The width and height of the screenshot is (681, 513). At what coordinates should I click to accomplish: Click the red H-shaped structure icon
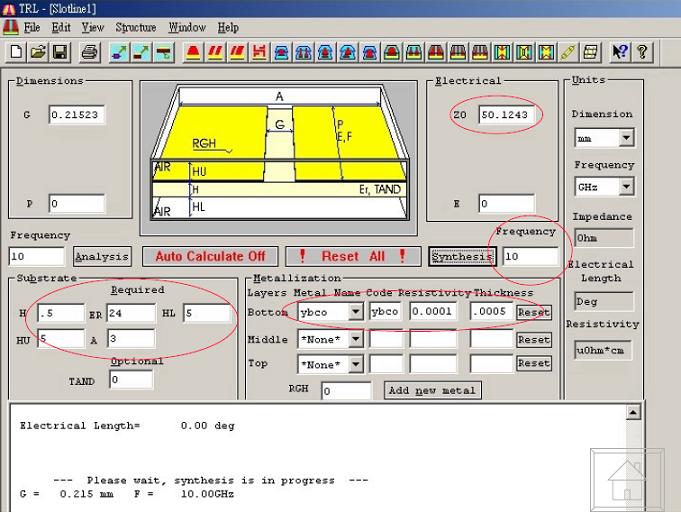259,52
